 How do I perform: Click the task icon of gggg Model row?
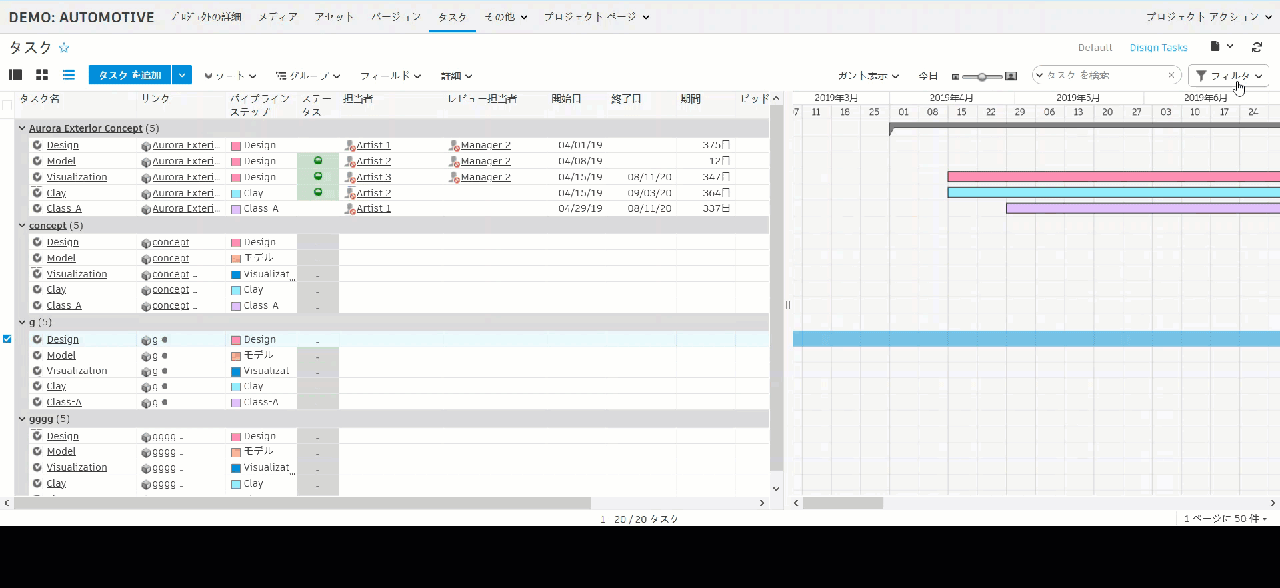point(37,452)
